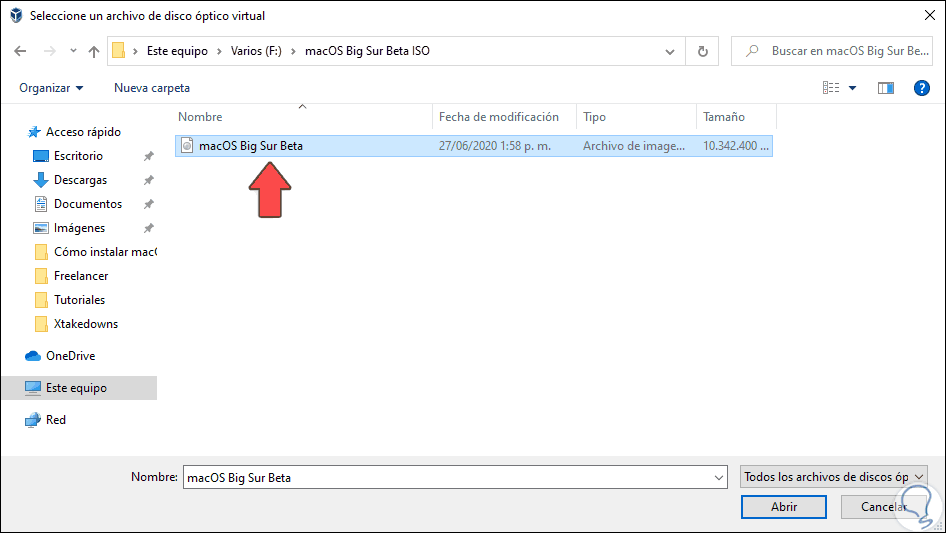Refresh the current folder view
The height and width of the screenshot is (533, 946).
click(x=702, y=51)
